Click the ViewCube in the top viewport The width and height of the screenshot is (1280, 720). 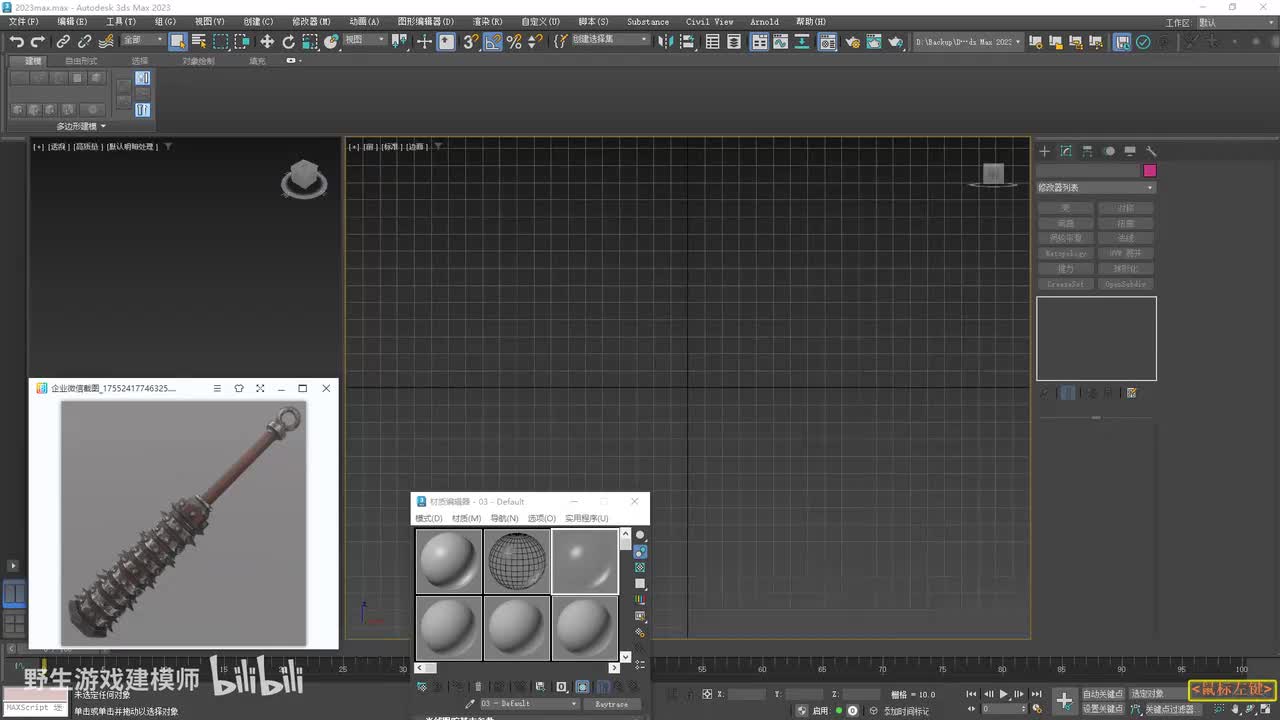coord(993,176)
